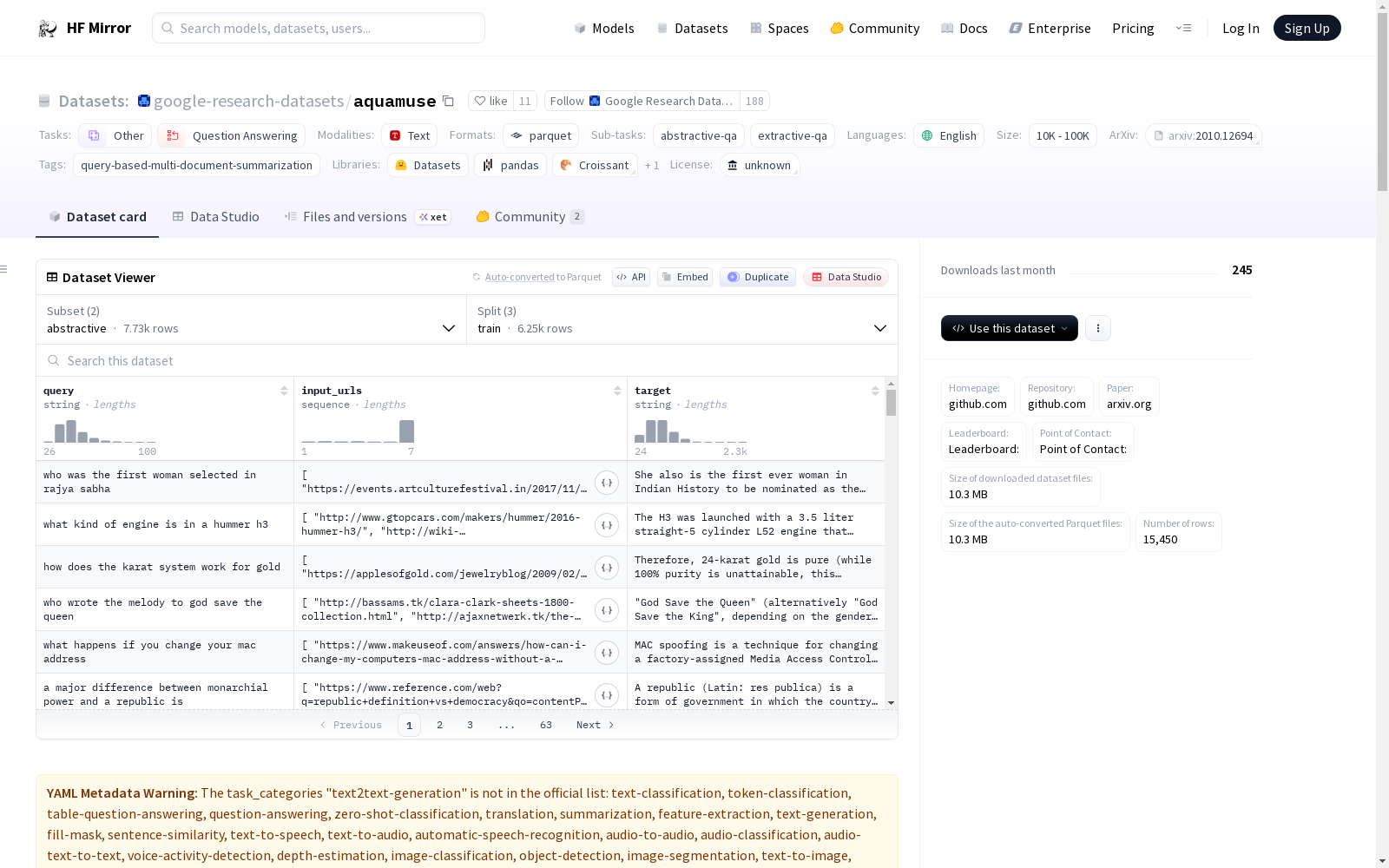The image size is (1389, 868).
Task: Click the query length histogram
Action: [100, 431]
